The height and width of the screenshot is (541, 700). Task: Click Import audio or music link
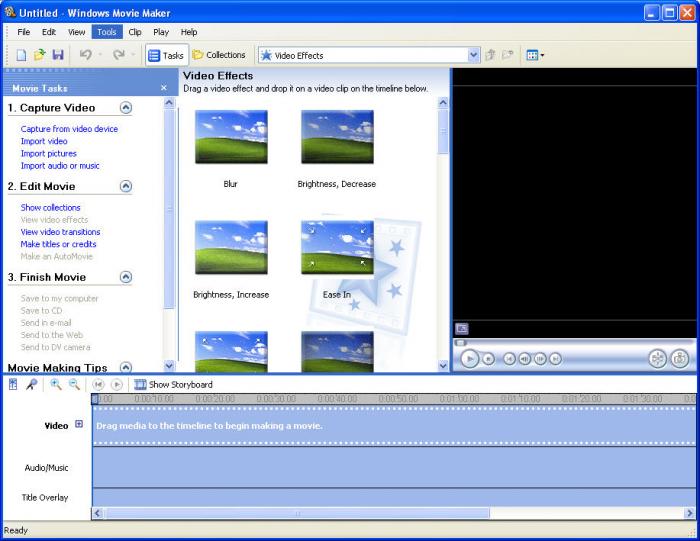pos(60,166)
